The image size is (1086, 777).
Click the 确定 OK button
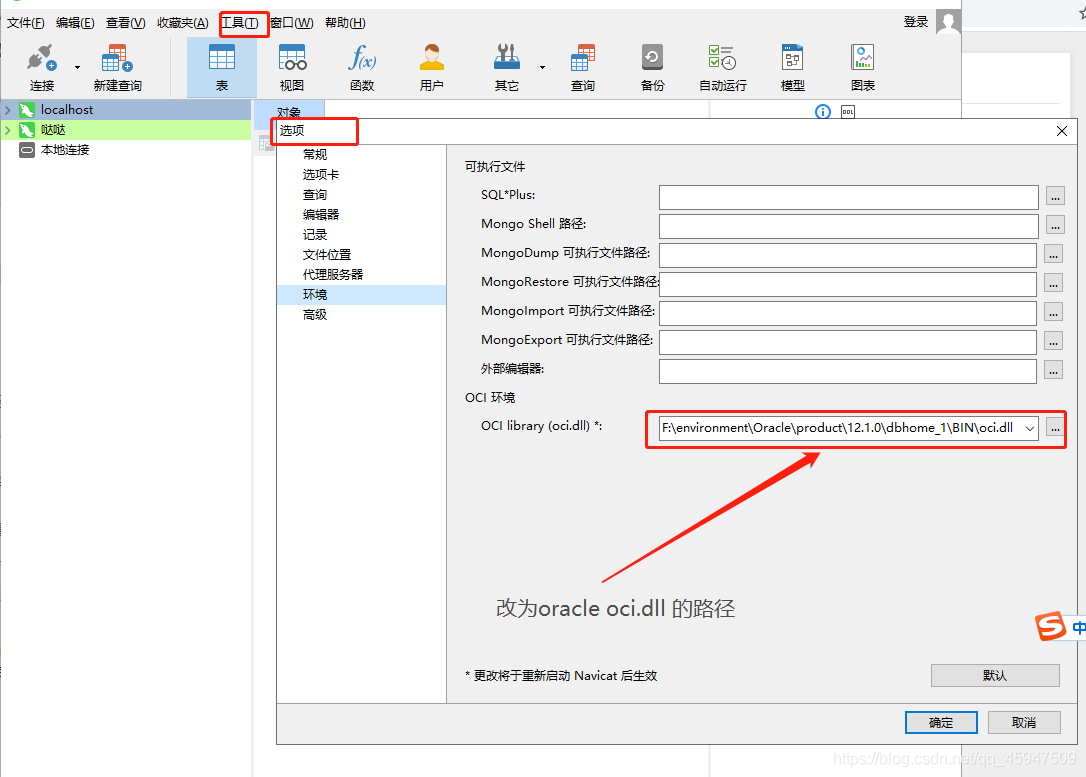[x=941, y=722]
